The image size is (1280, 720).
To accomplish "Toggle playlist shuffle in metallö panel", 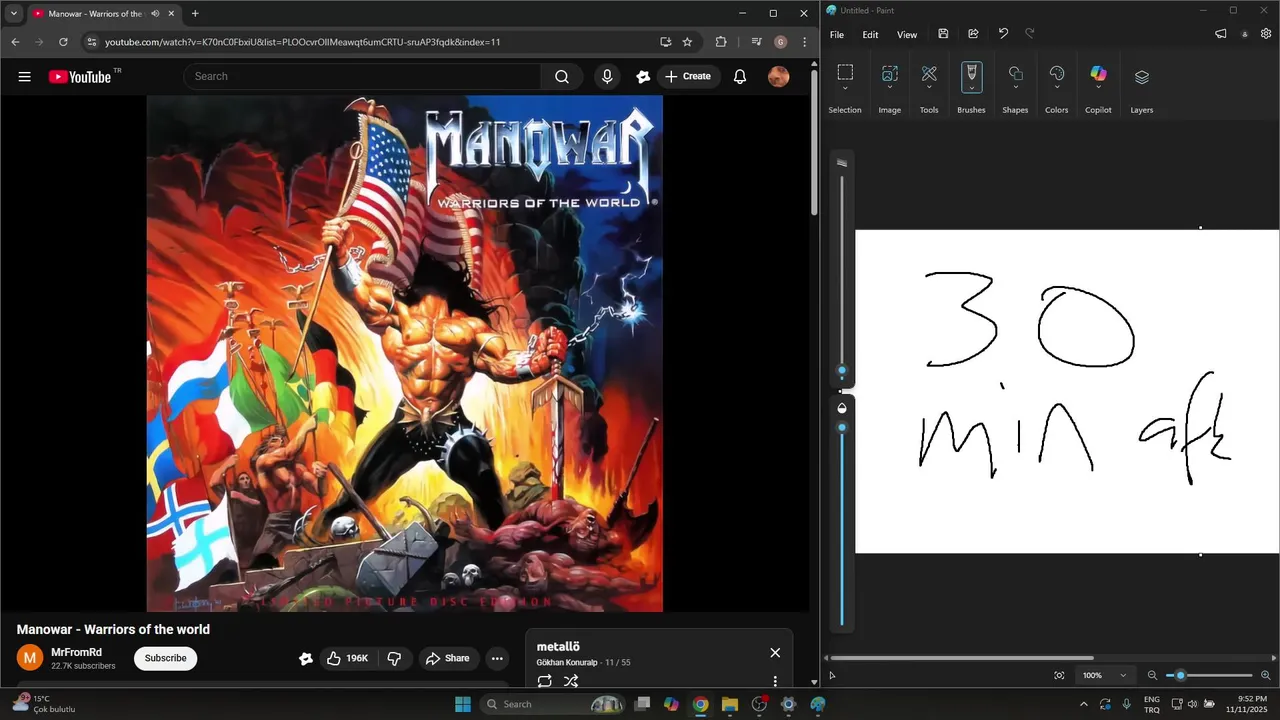I will [571, 681].
